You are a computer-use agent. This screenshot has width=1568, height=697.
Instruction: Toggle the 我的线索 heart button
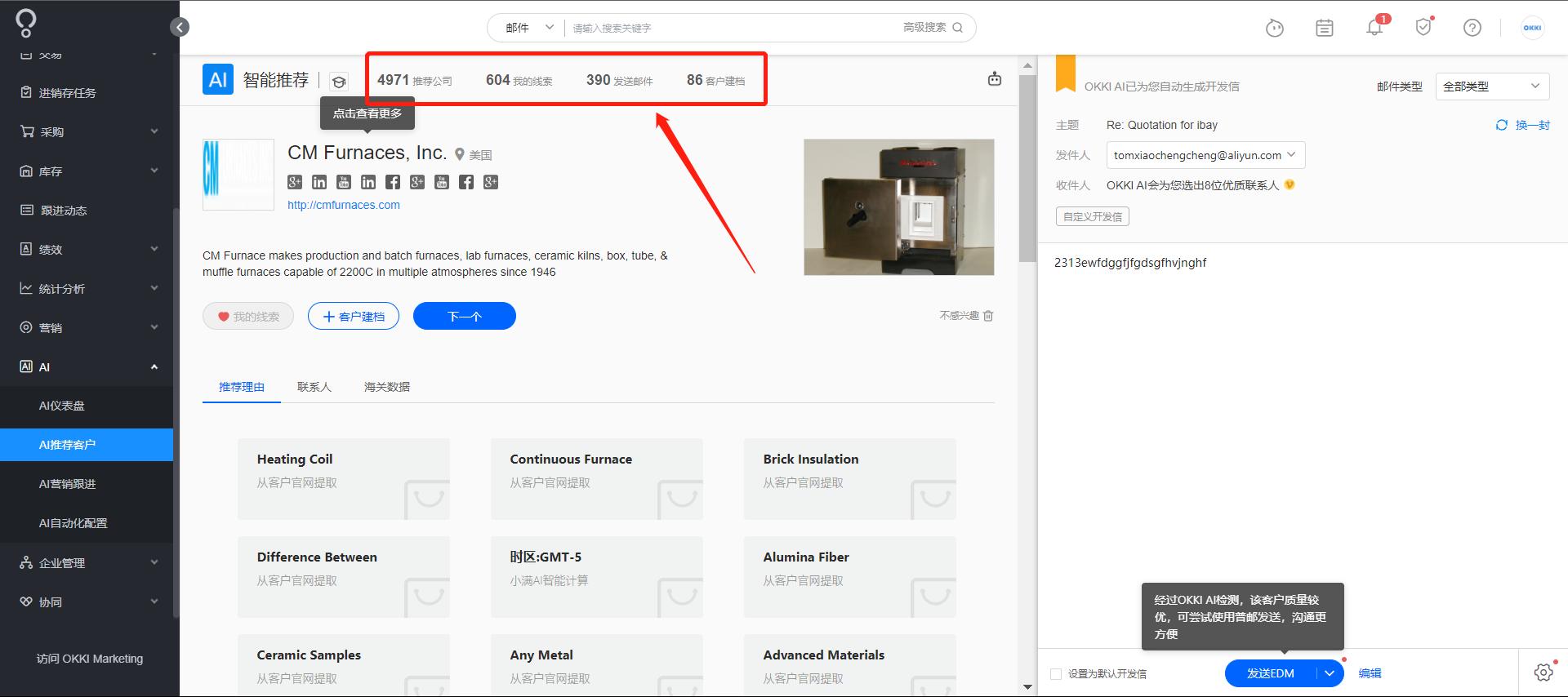[248, 316]
